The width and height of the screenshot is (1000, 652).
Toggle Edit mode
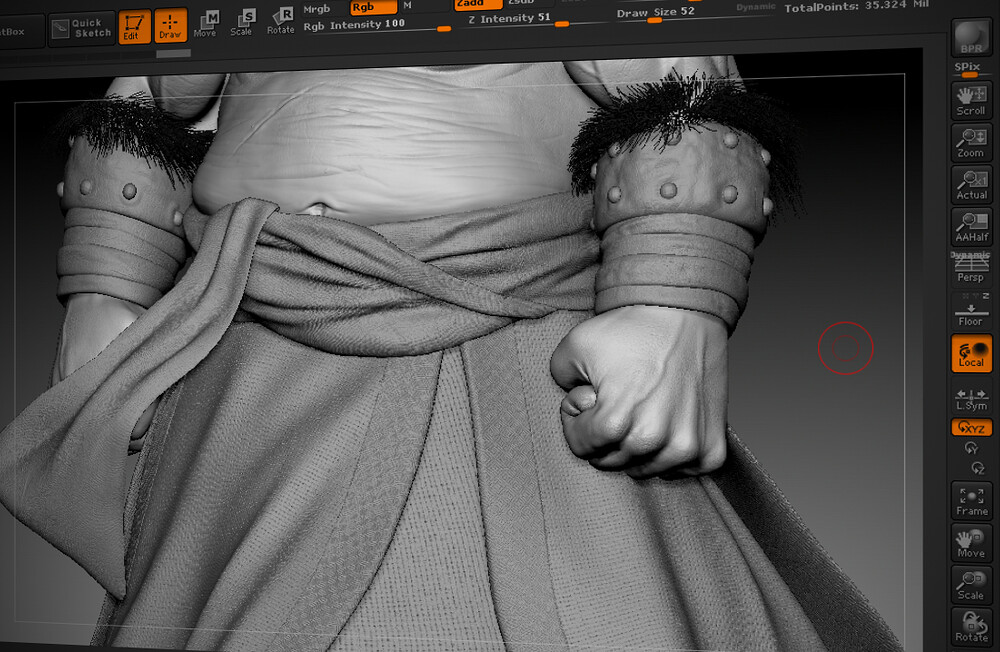[x=134, y=27]
